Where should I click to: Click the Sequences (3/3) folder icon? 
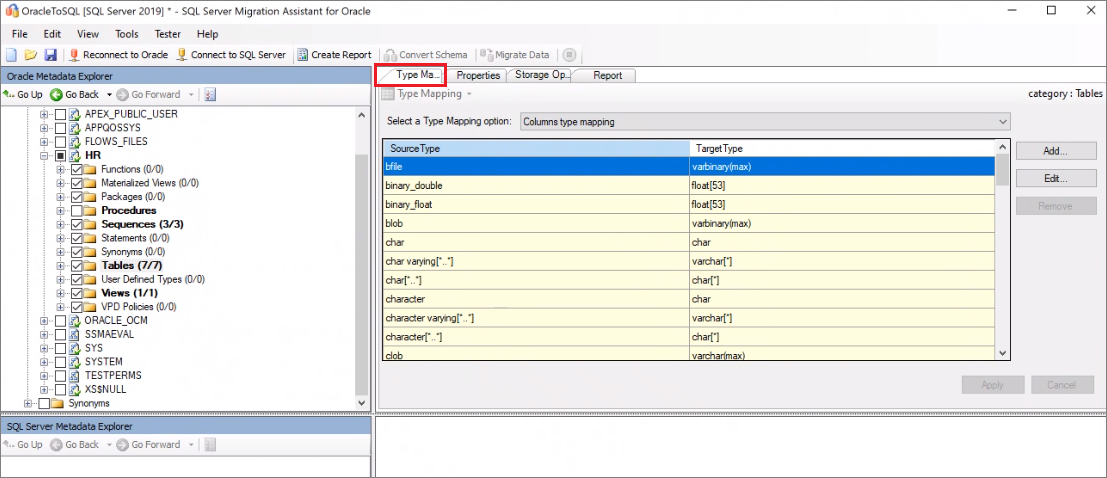(x=90, y=225)
